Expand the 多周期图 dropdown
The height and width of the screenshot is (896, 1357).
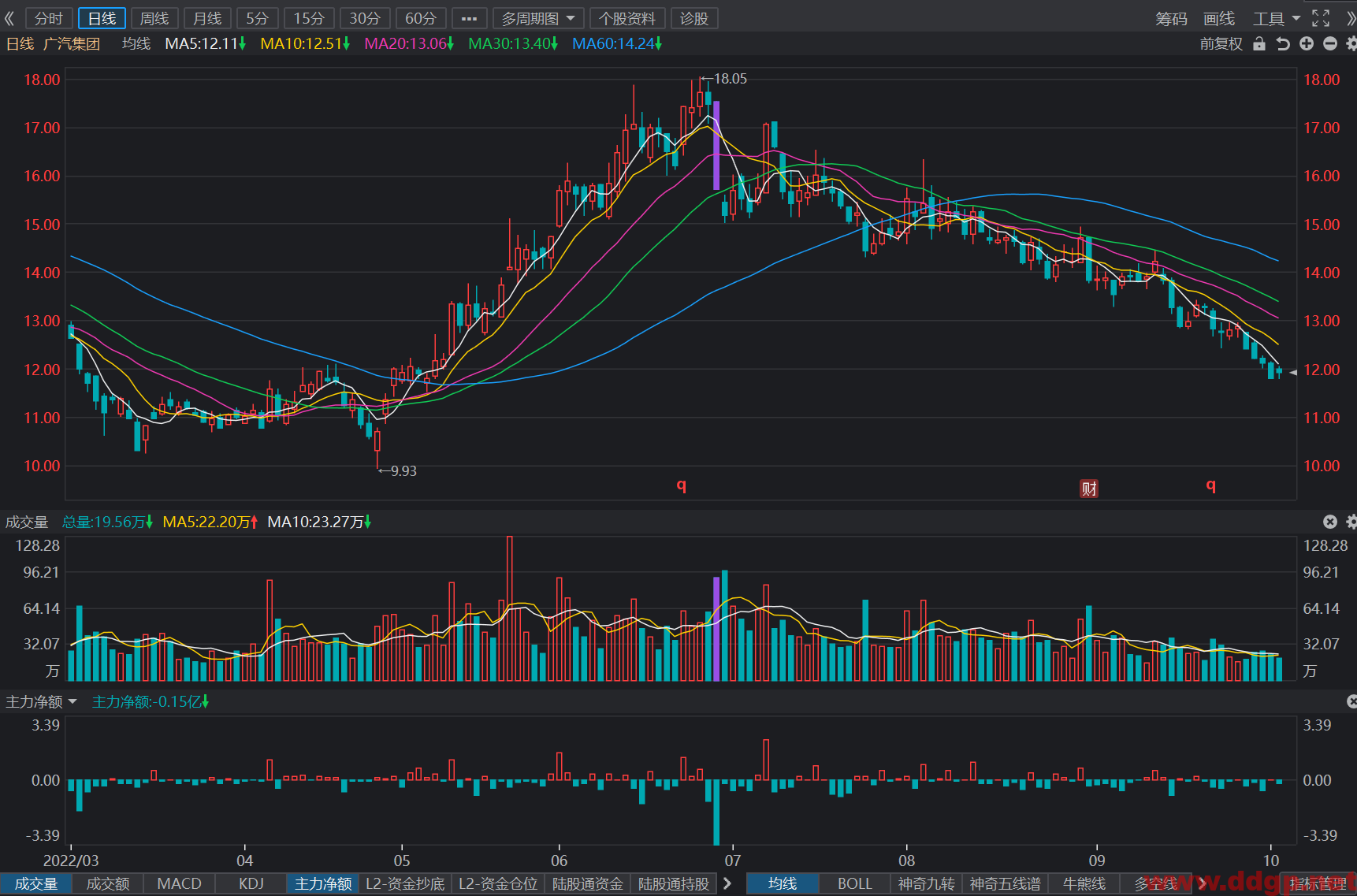tap(538, 18)
